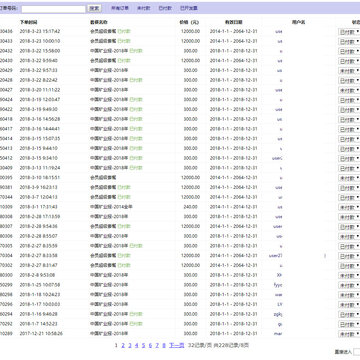Click the 搜索 search button
The height and width of the screenshot is (360, 360).
tap(94, 9)
